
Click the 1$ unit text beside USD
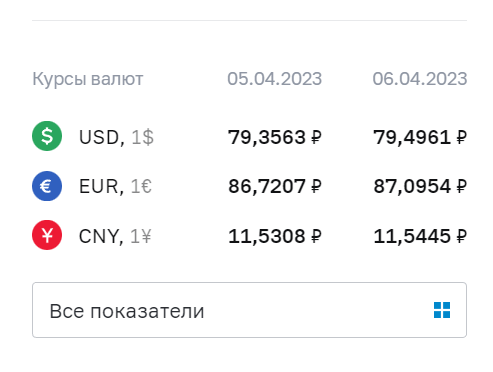click(142, 137)
